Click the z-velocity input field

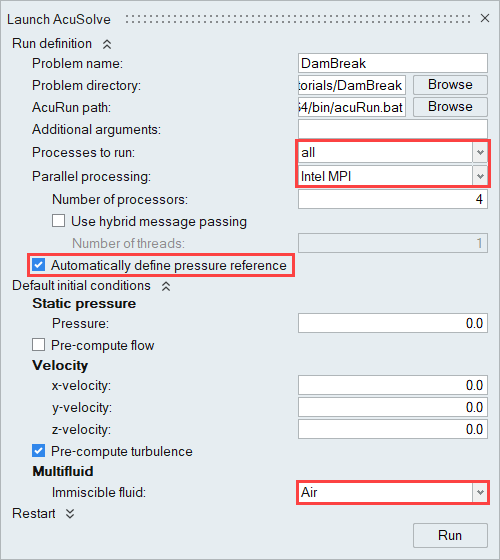pyautogui.click(x=392, y=429)
